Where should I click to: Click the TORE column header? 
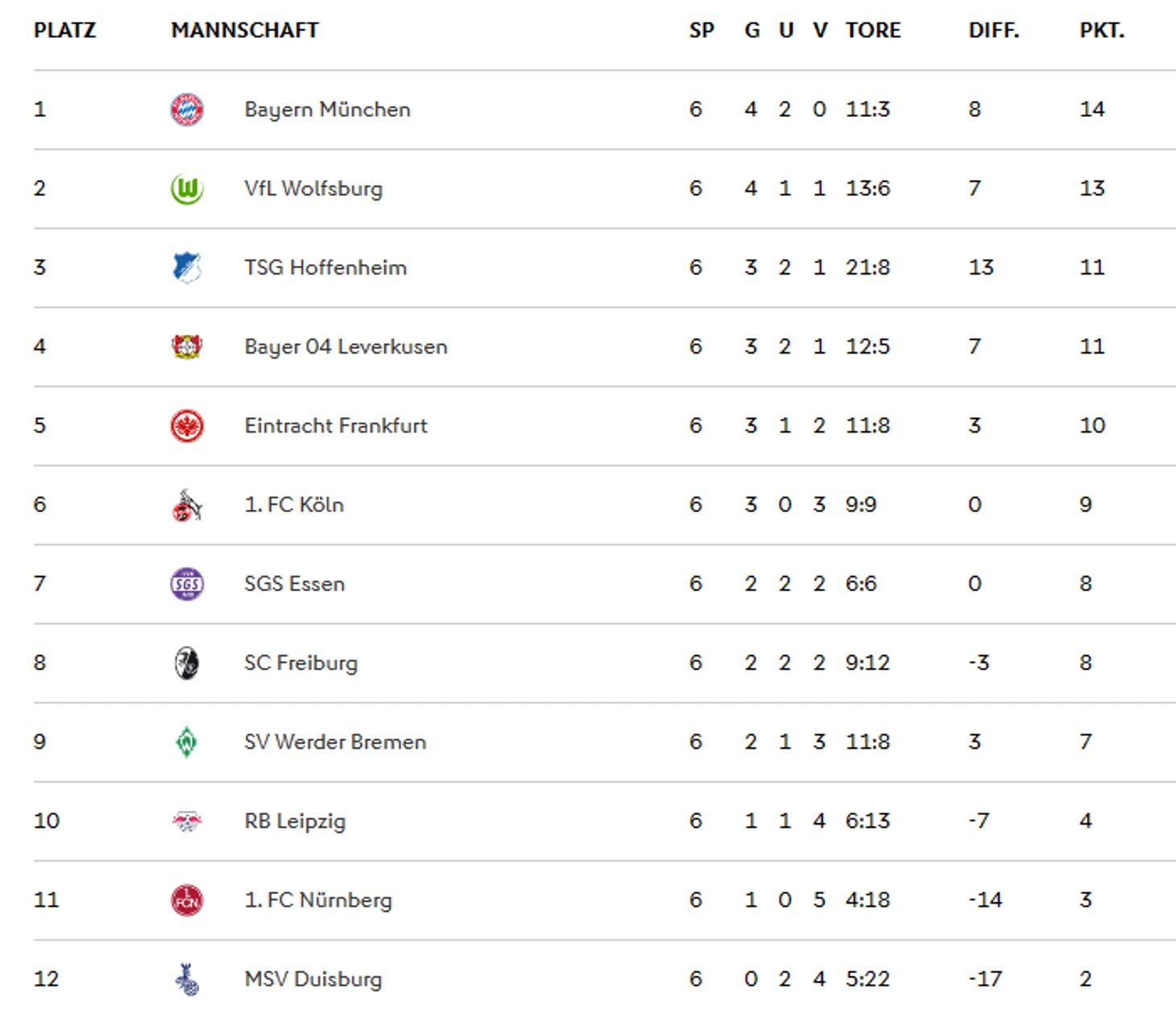tap(873, 31)
